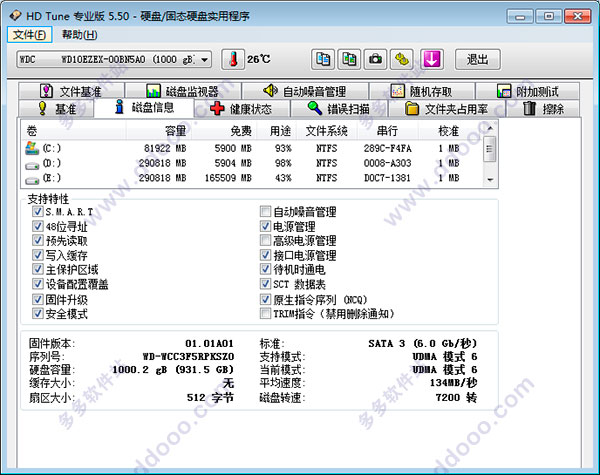Toggle the 自动噪音管理 checkbox
Screen dimensions: 600x475
point(265,211)
